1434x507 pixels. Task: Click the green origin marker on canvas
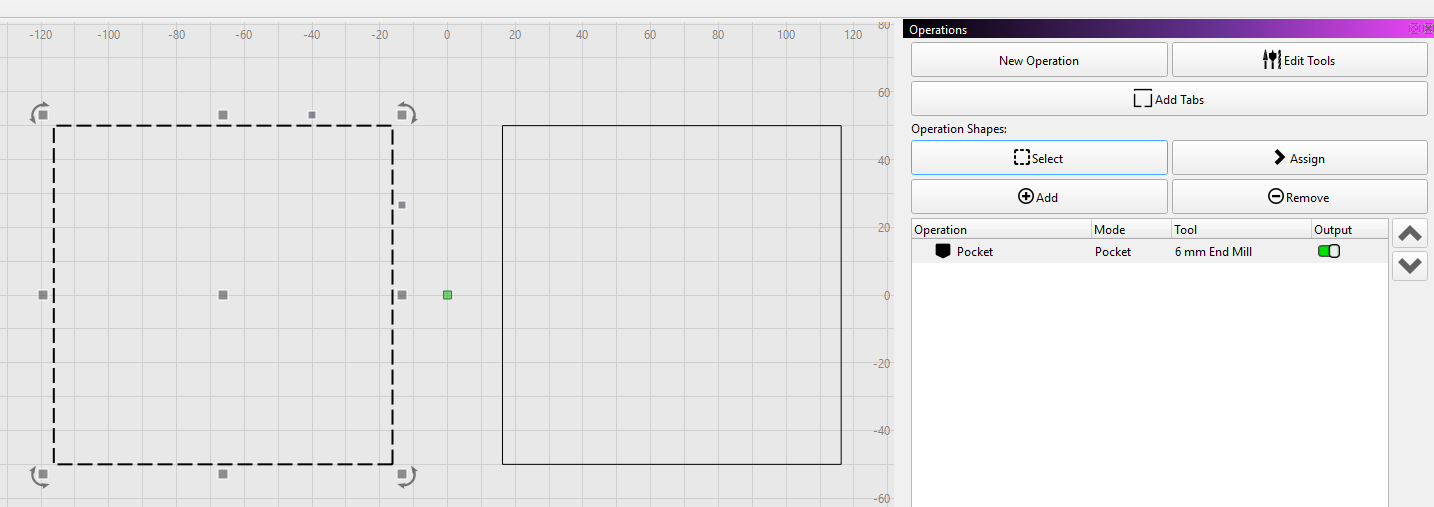pyautogui.click(x=447, y=295)
